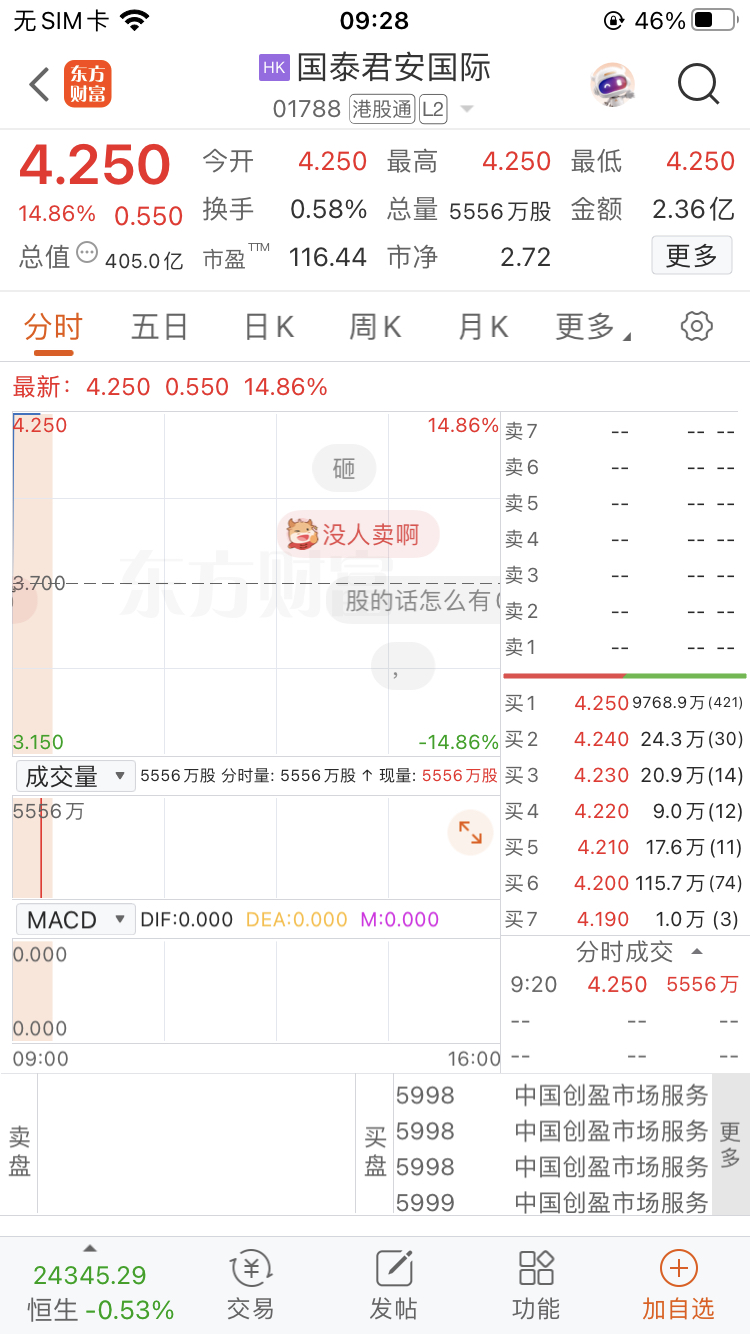
Task: Tap the large 4.250 price
Action: (x=95, y=165)
